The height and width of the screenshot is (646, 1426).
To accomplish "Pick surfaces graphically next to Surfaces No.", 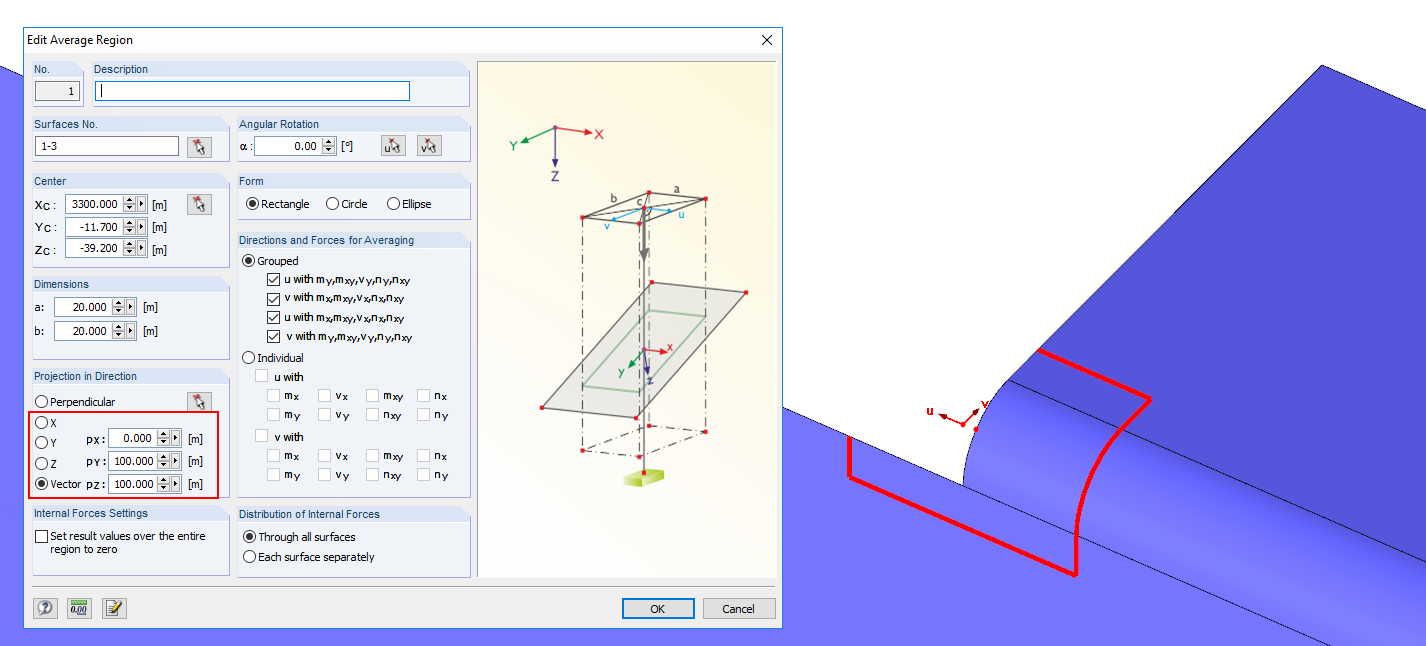I will coord(199,146).
